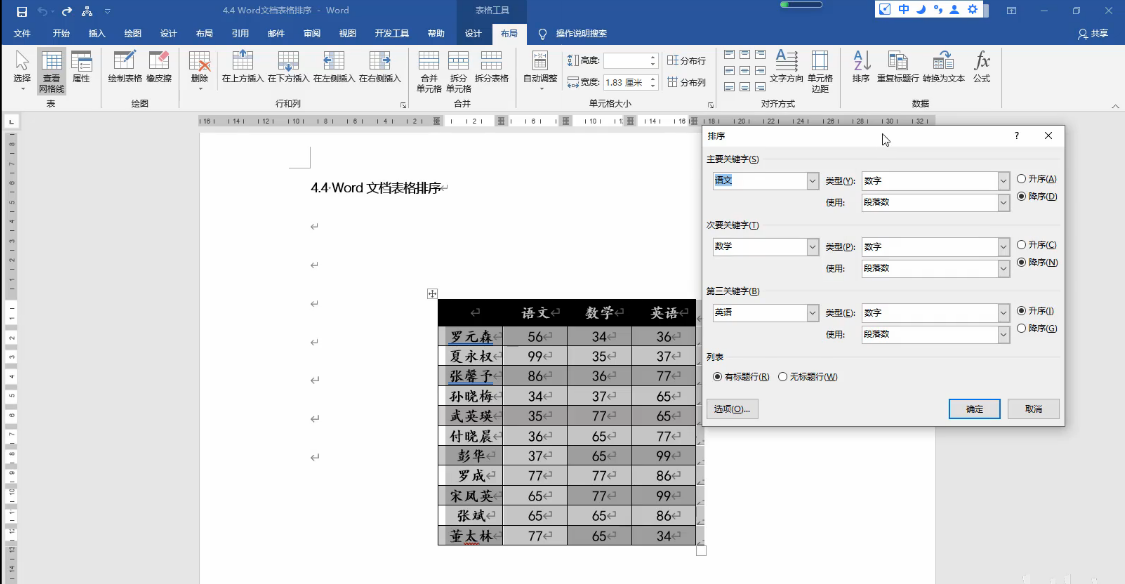The image size is (1125, 584).
Task: Click 文字方向 text direction
Action: [x=786, y=67]
